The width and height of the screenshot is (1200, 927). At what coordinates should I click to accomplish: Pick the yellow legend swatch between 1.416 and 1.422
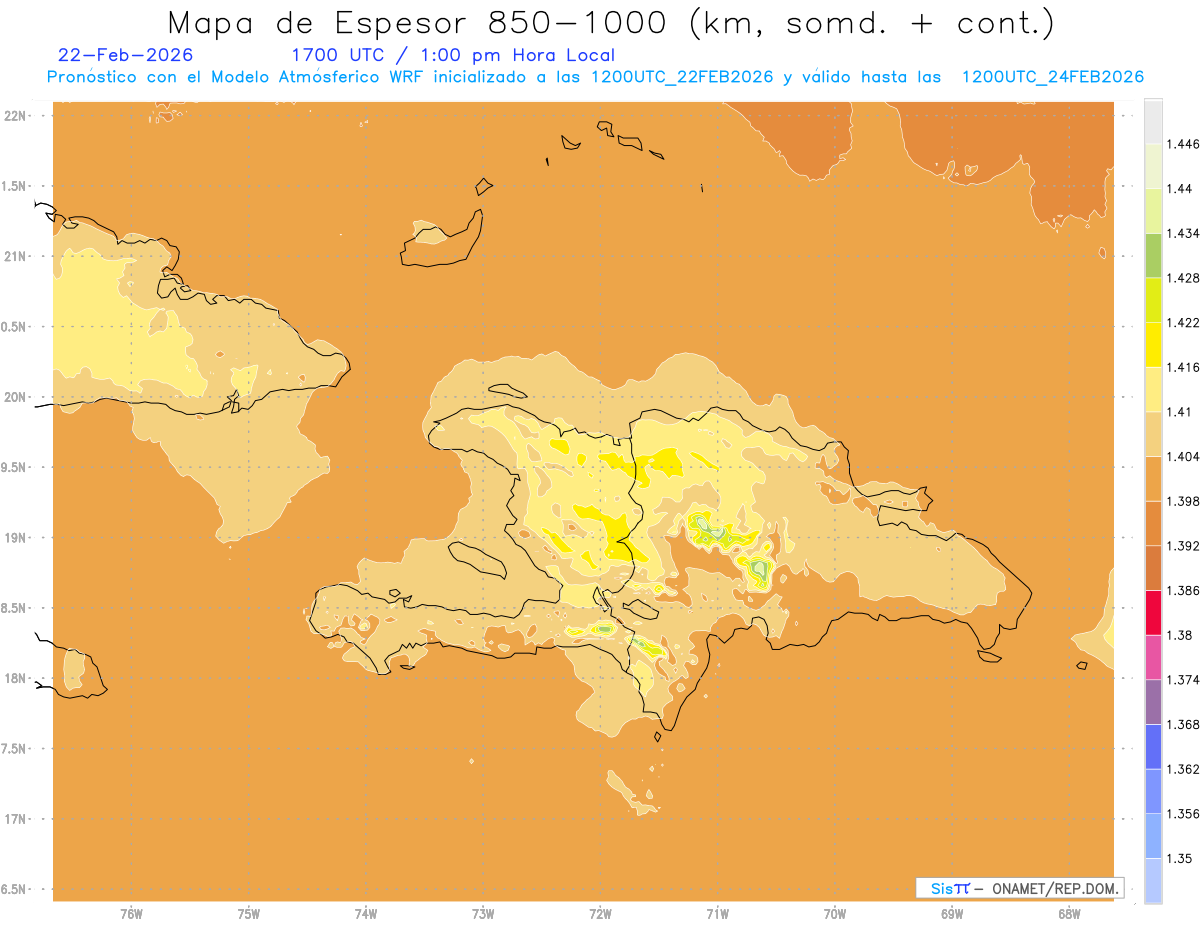[1153, 345]
